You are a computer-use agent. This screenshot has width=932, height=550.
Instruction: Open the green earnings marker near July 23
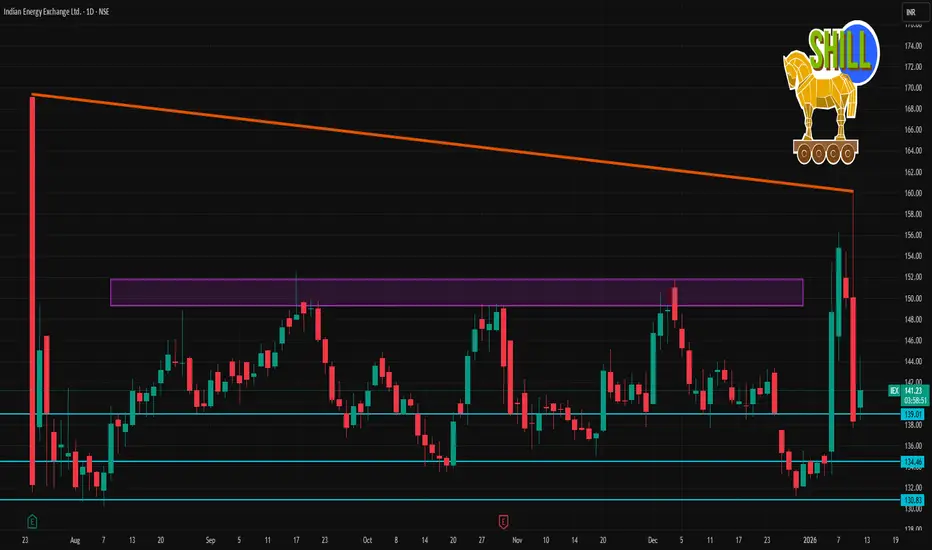(x=32, y=522)
